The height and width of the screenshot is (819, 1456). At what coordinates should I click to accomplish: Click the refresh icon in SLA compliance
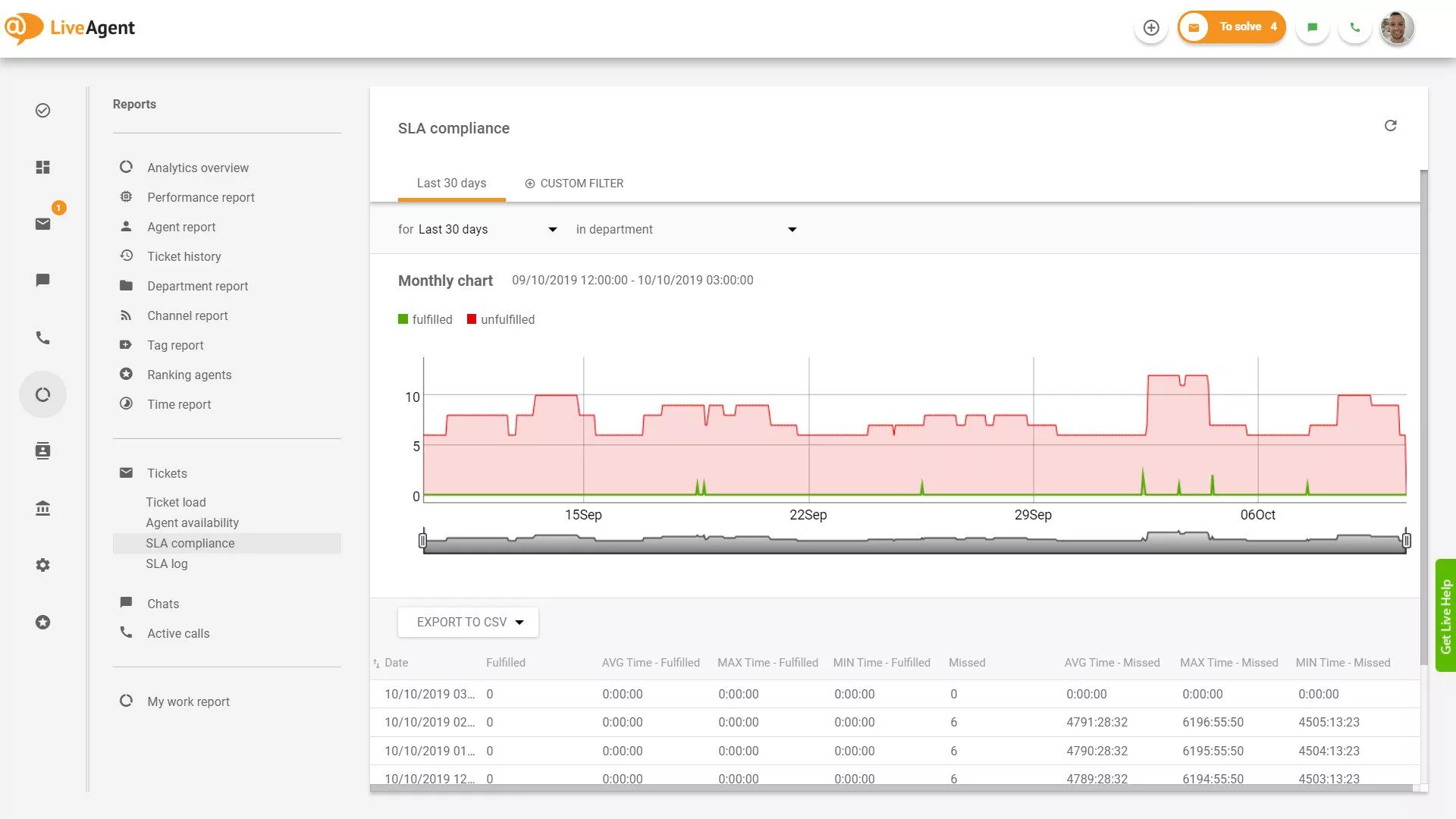(x=1390, y=126)
